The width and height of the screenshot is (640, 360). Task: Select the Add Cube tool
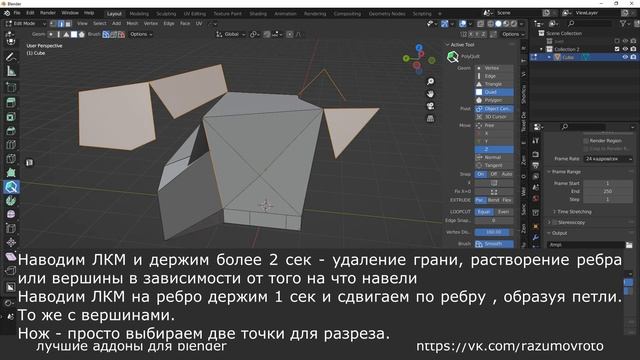[x=11, y=87]
